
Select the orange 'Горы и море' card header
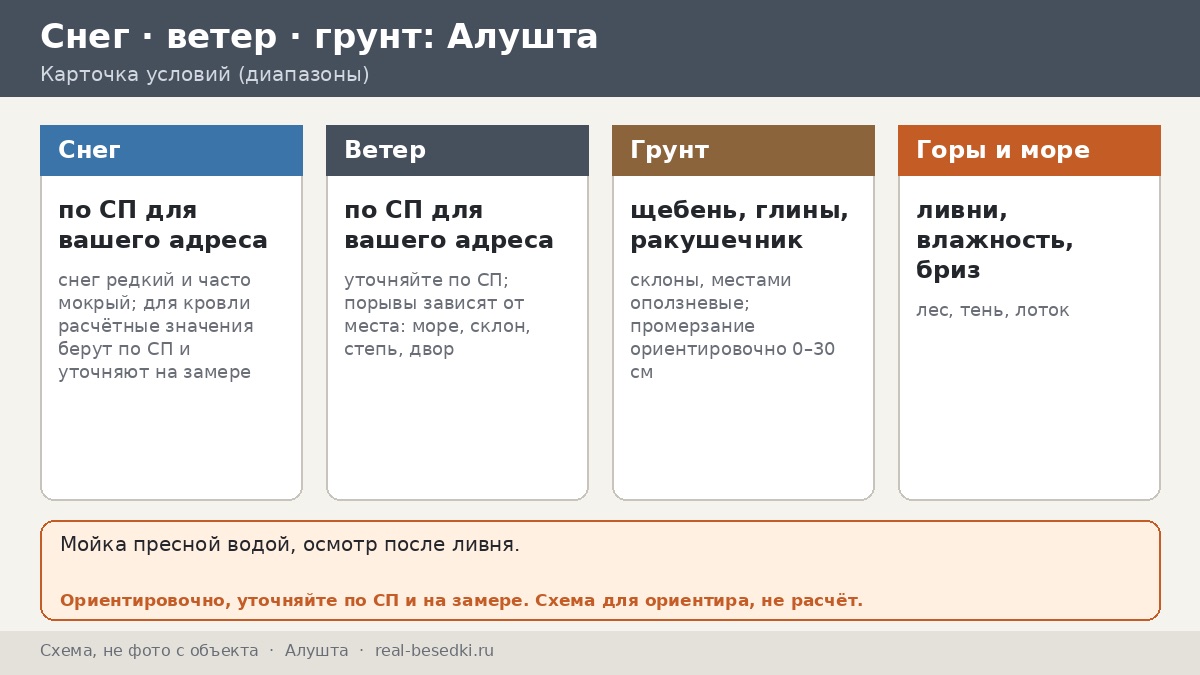[1029, 150]
